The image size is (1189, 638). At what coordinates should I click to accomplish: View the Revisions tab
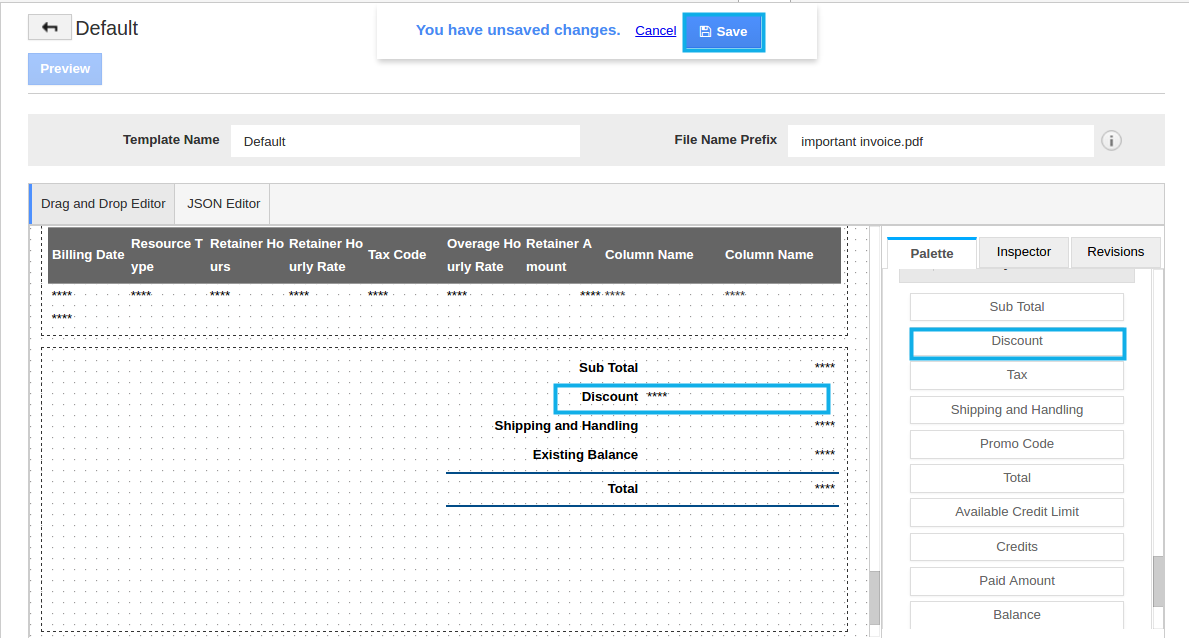pyautogui.click(x=1114, y=252)
